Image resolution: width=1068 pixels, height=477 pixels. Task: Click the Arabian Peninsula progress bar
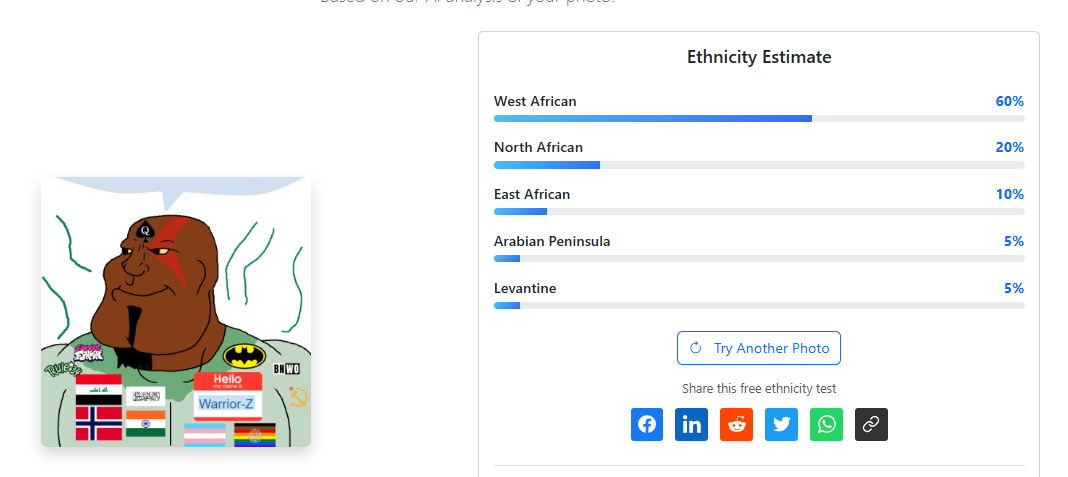759,258
